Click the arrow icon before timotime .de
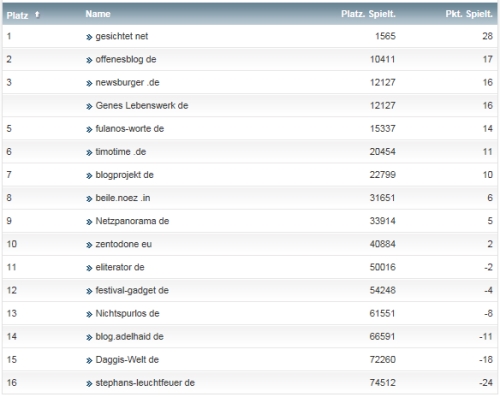This screenshot has height=397, width=500. (89, 153)
